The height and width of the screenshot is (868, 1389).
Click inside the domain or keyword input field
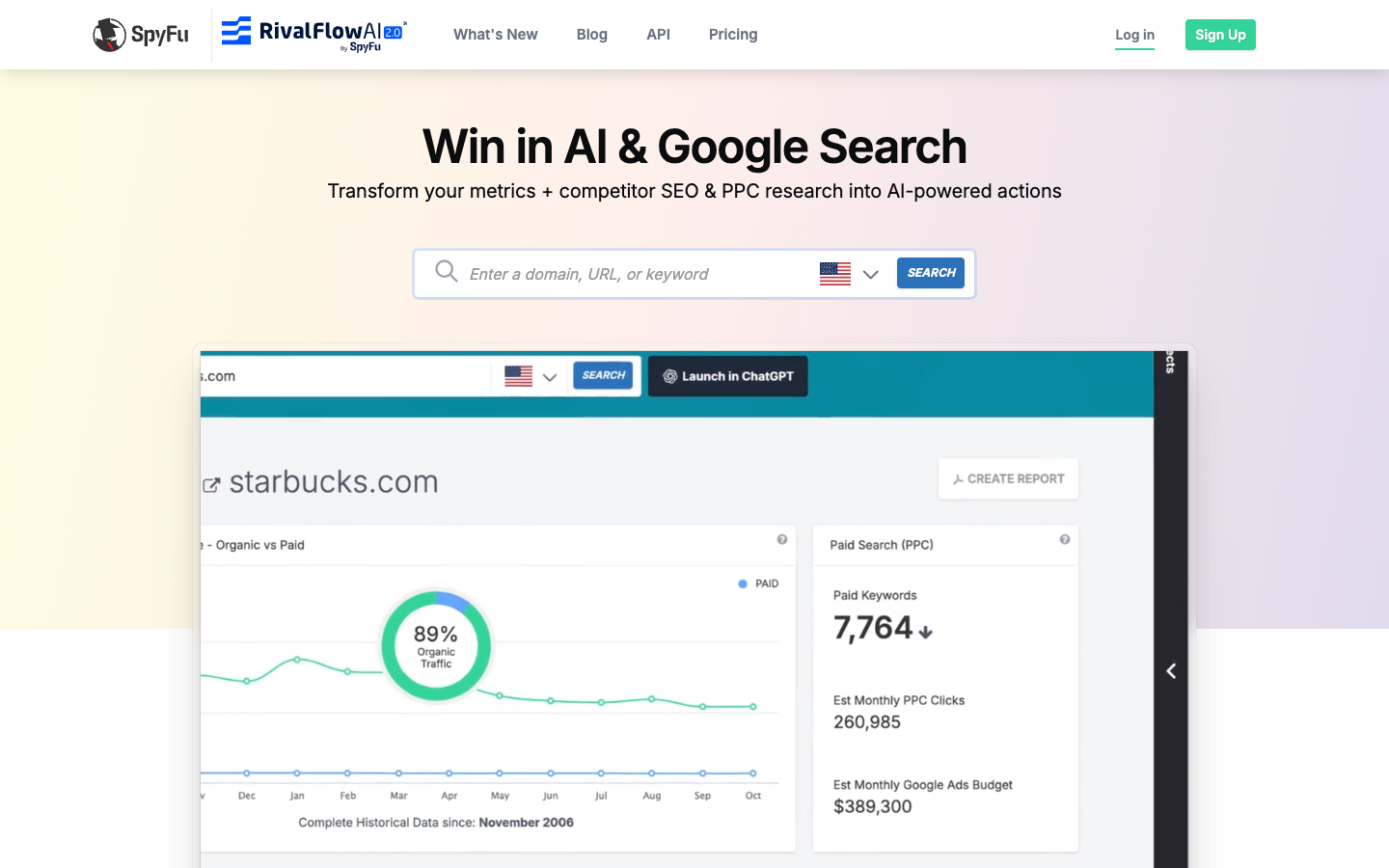[627, 273]
